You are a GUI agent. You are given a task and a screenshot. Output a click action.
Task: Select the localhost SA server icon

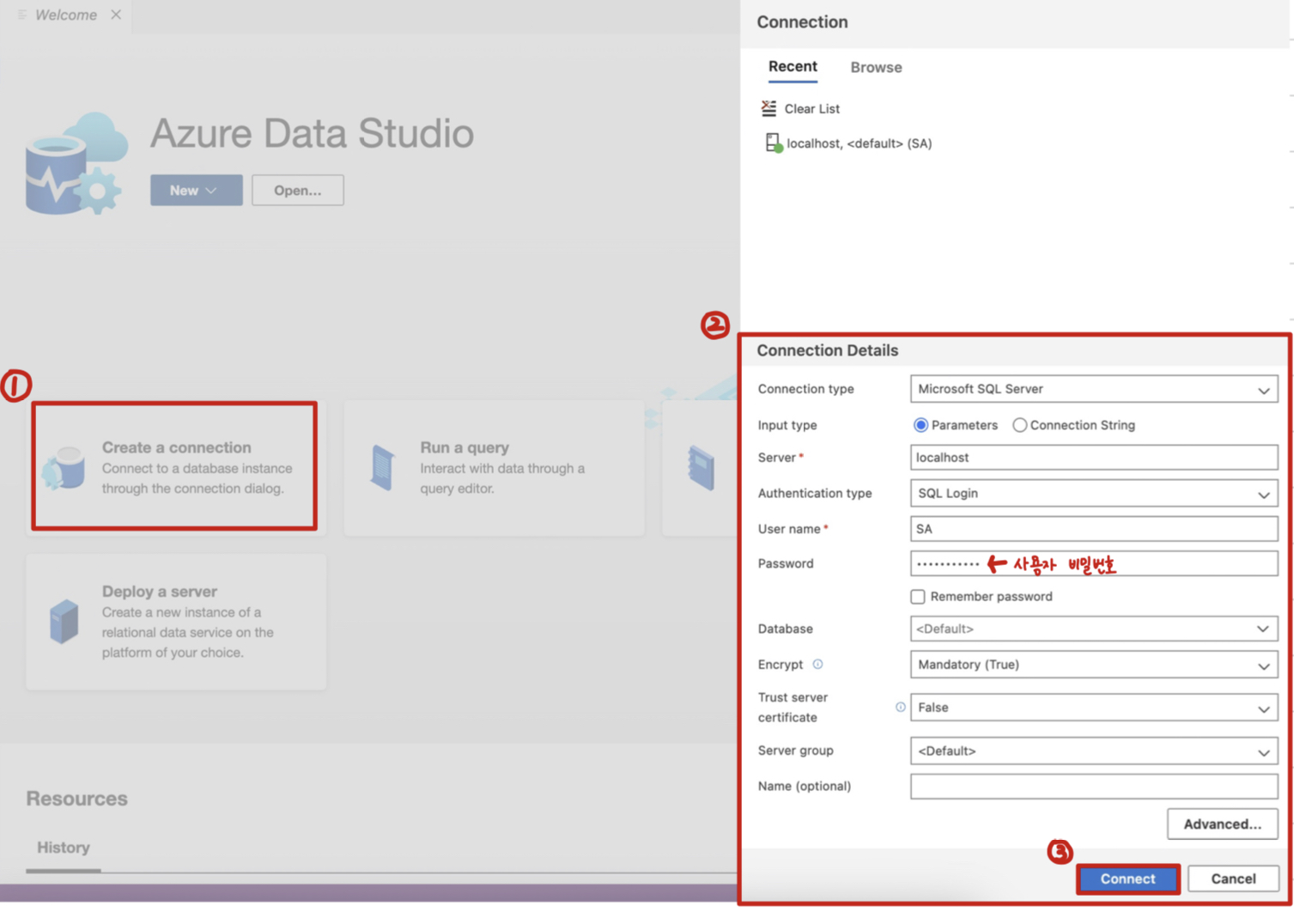coord(773,143)
